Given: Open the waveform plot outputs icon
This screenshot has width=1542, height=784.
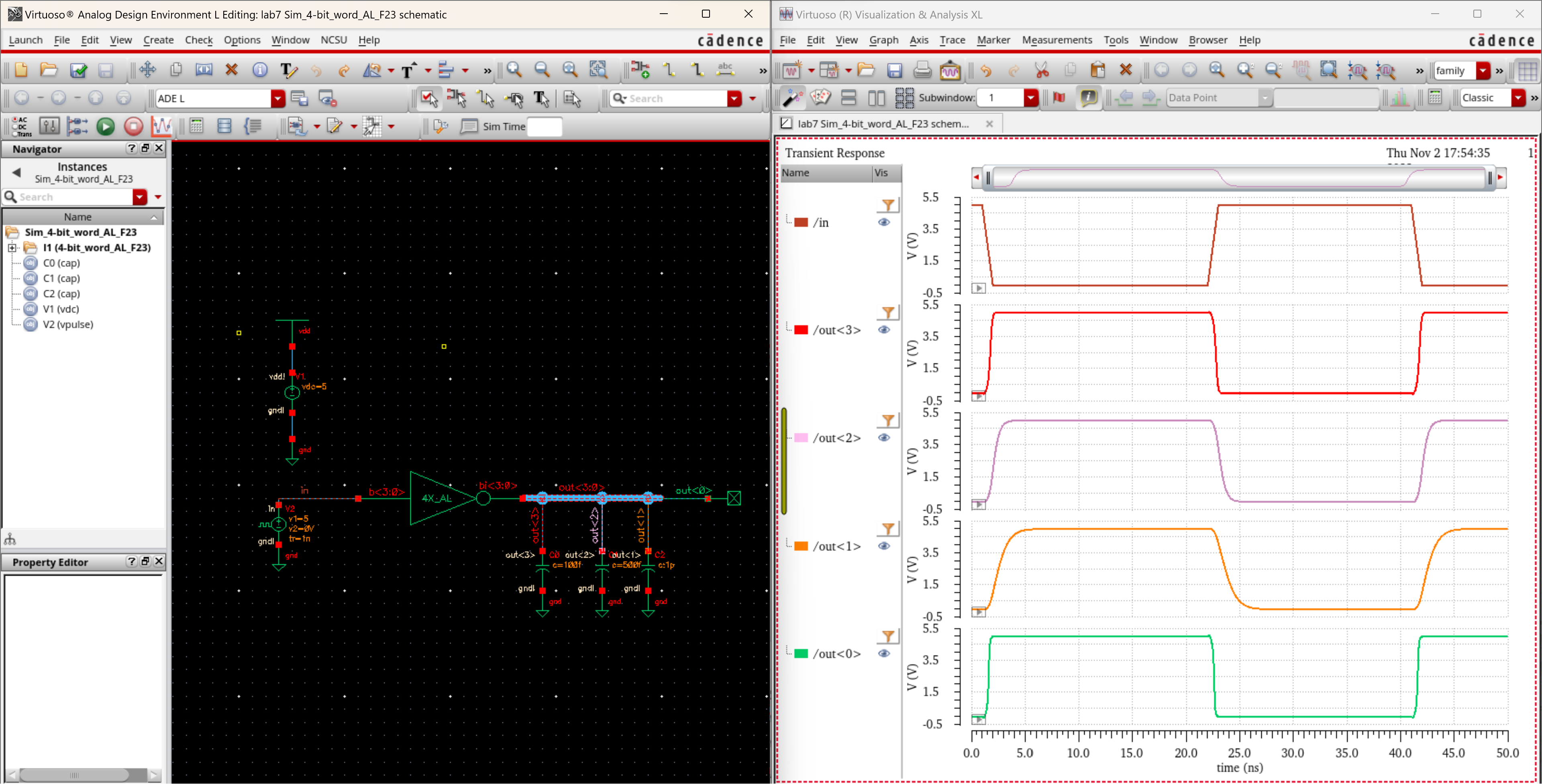Looking at the screenshot, I should tap(161, 126).
